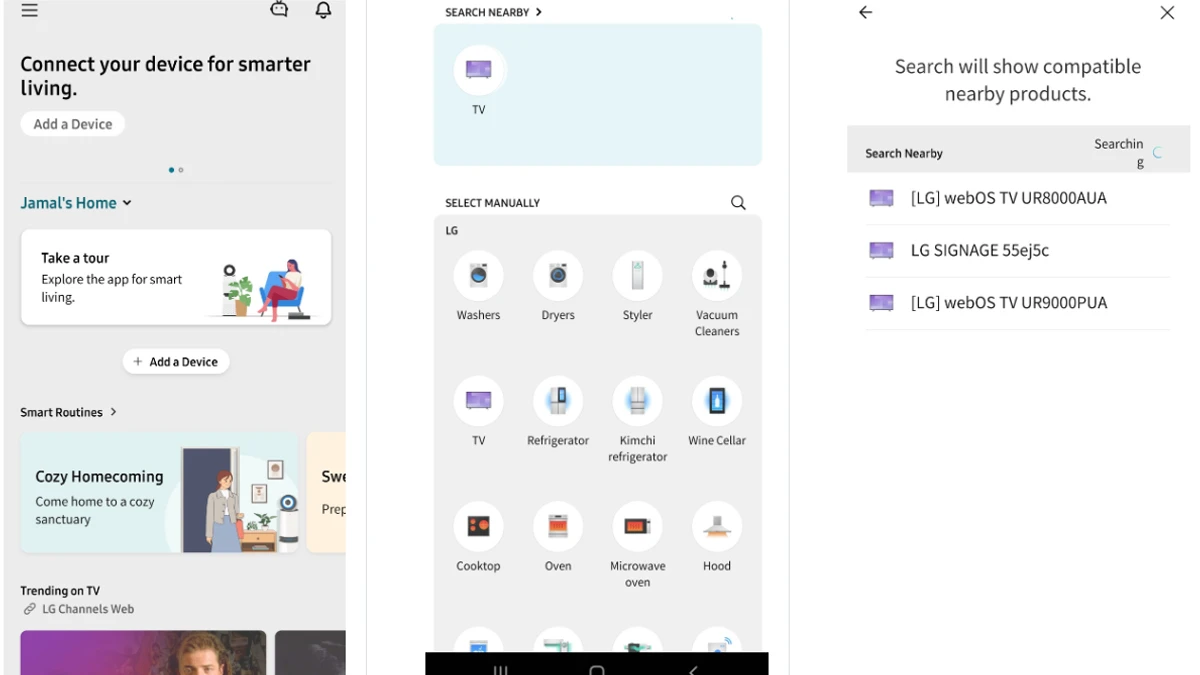Select the Oven category
Image resolution: width=1200 pixels, height=675 pixels.
pos(558,538)
